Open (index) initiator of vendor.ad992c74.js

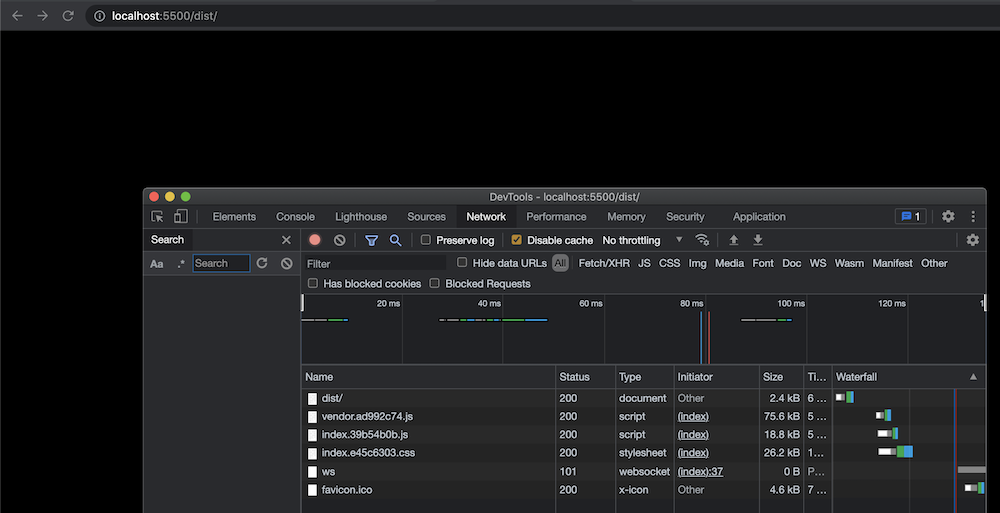[x=693, y=416]
